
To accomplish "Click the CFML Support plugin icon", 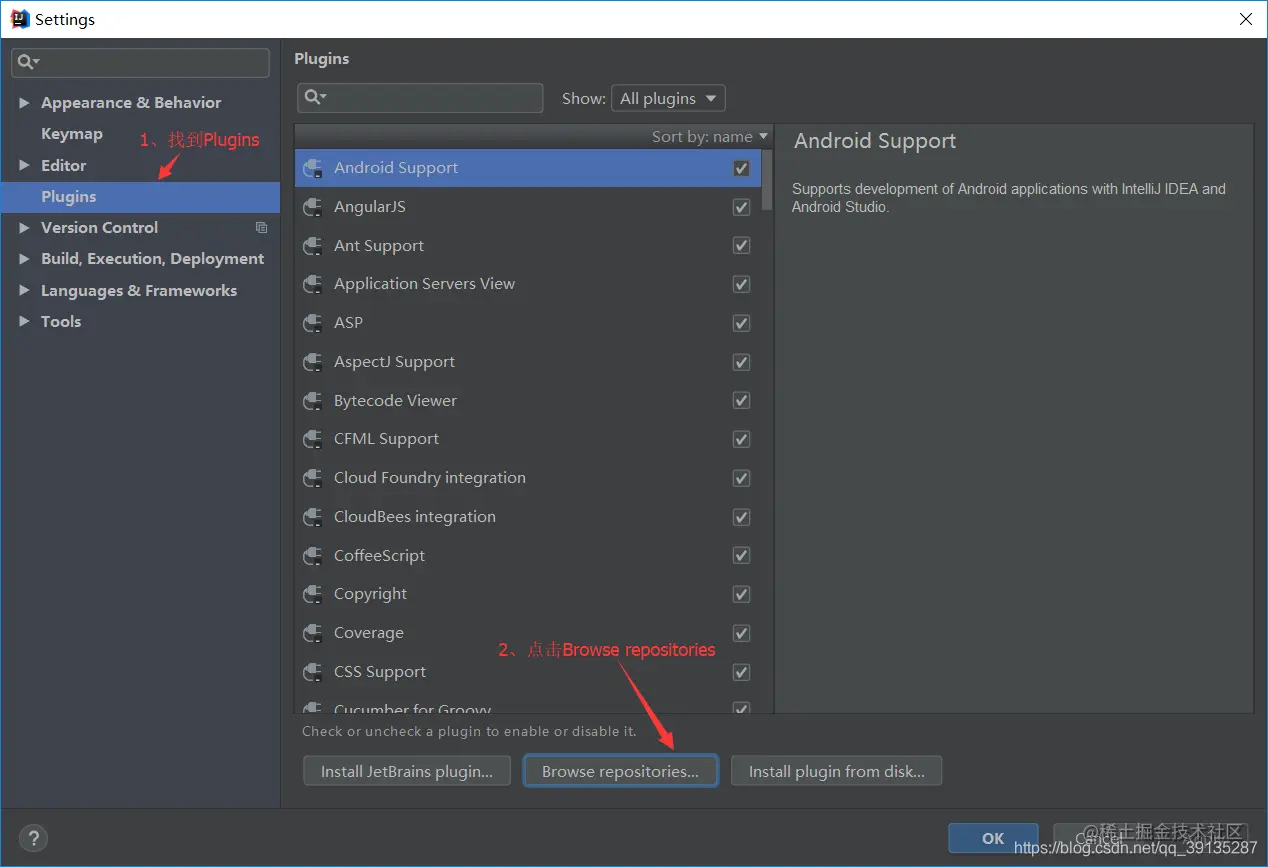I will (x=313, y=439).
